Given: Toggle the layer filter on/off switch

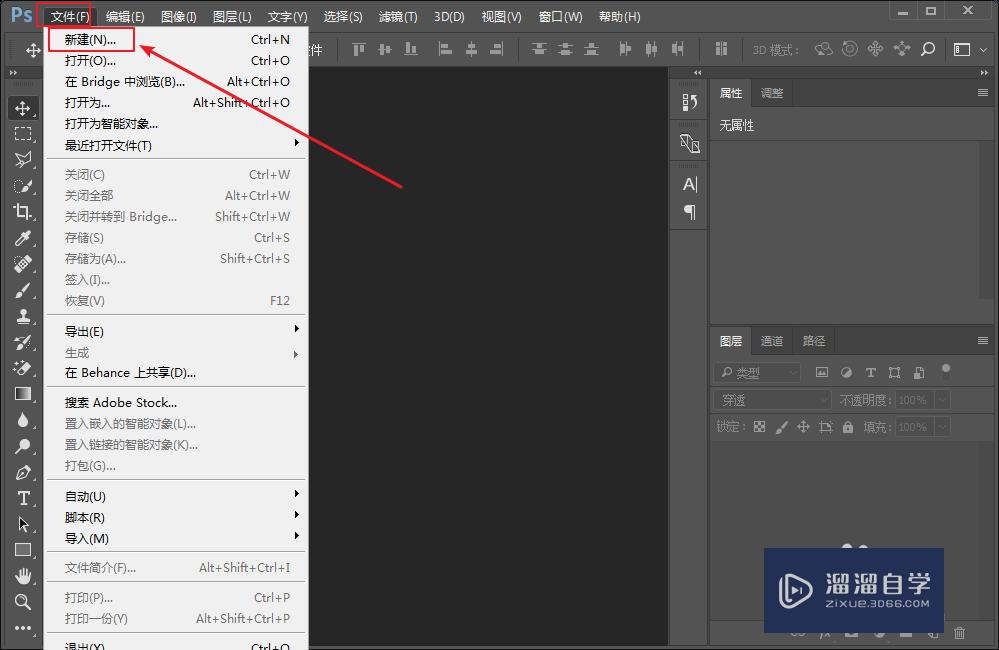Looking at the screenshot, I should pyautogui.click(x=946, y=371).
